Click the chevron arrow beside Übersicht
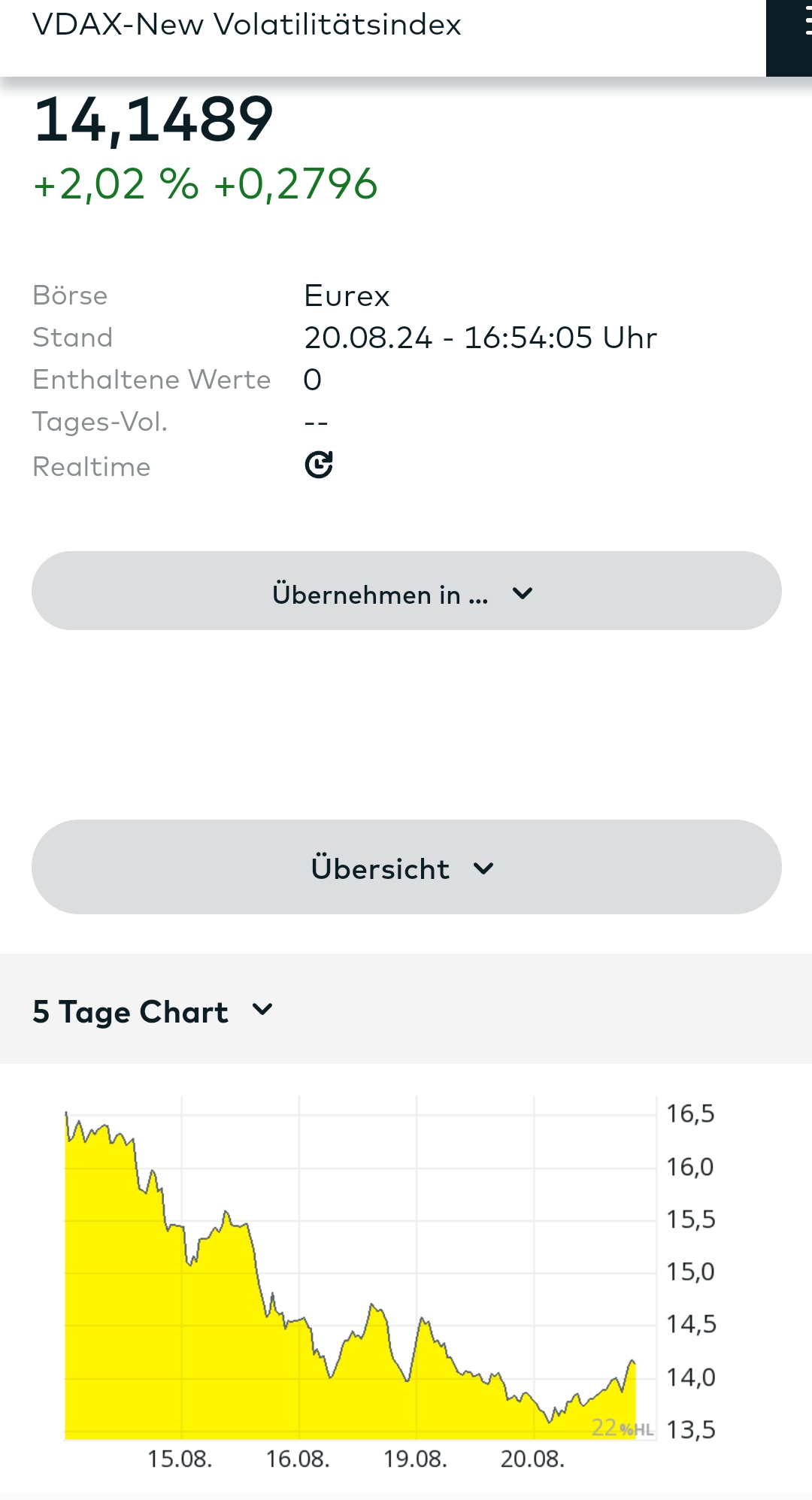 (483, 868)
